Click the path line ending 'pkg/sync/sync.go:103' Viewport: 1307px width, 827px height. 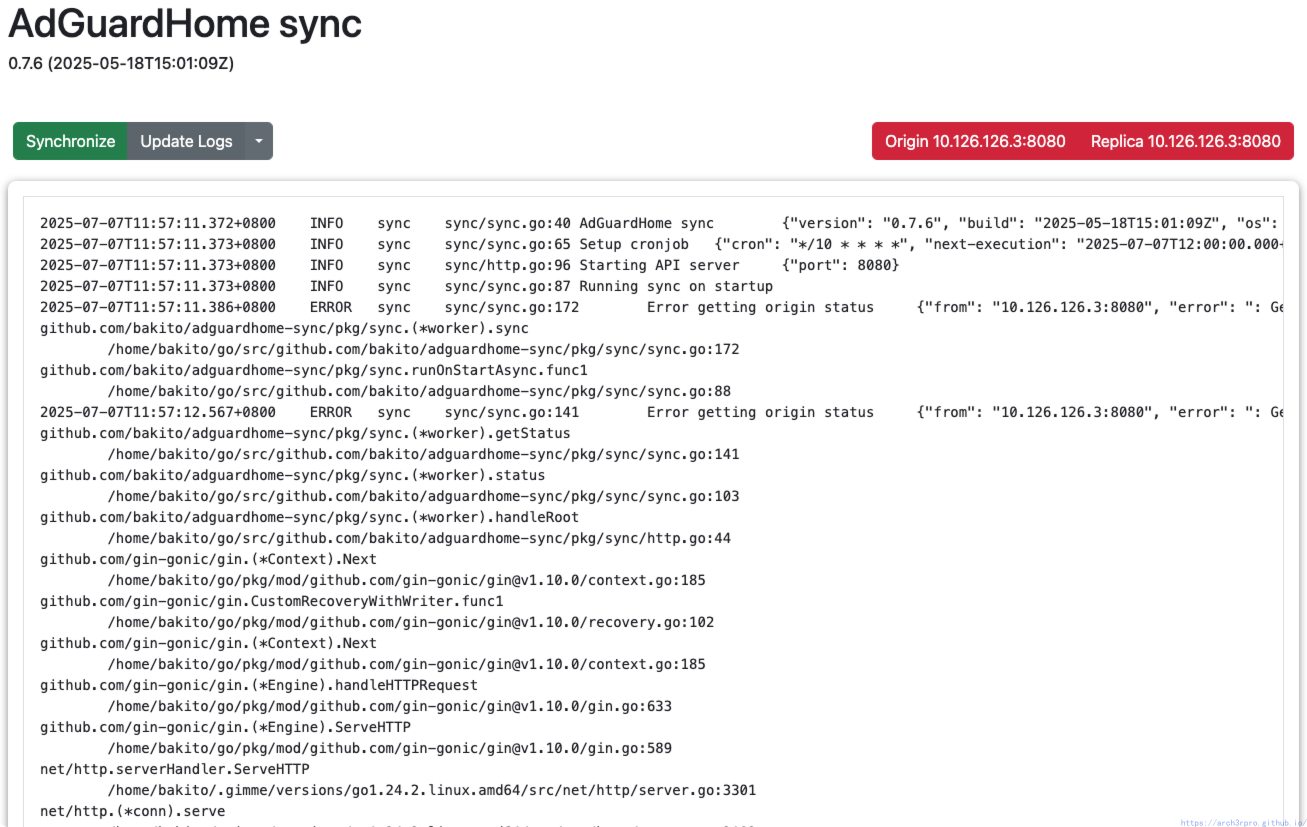click(423, 496)
